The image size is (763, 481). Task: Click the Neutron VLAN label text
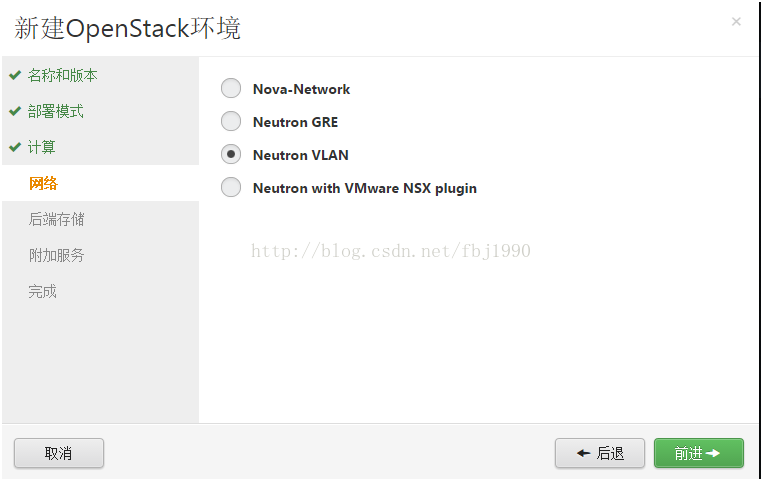300,155
